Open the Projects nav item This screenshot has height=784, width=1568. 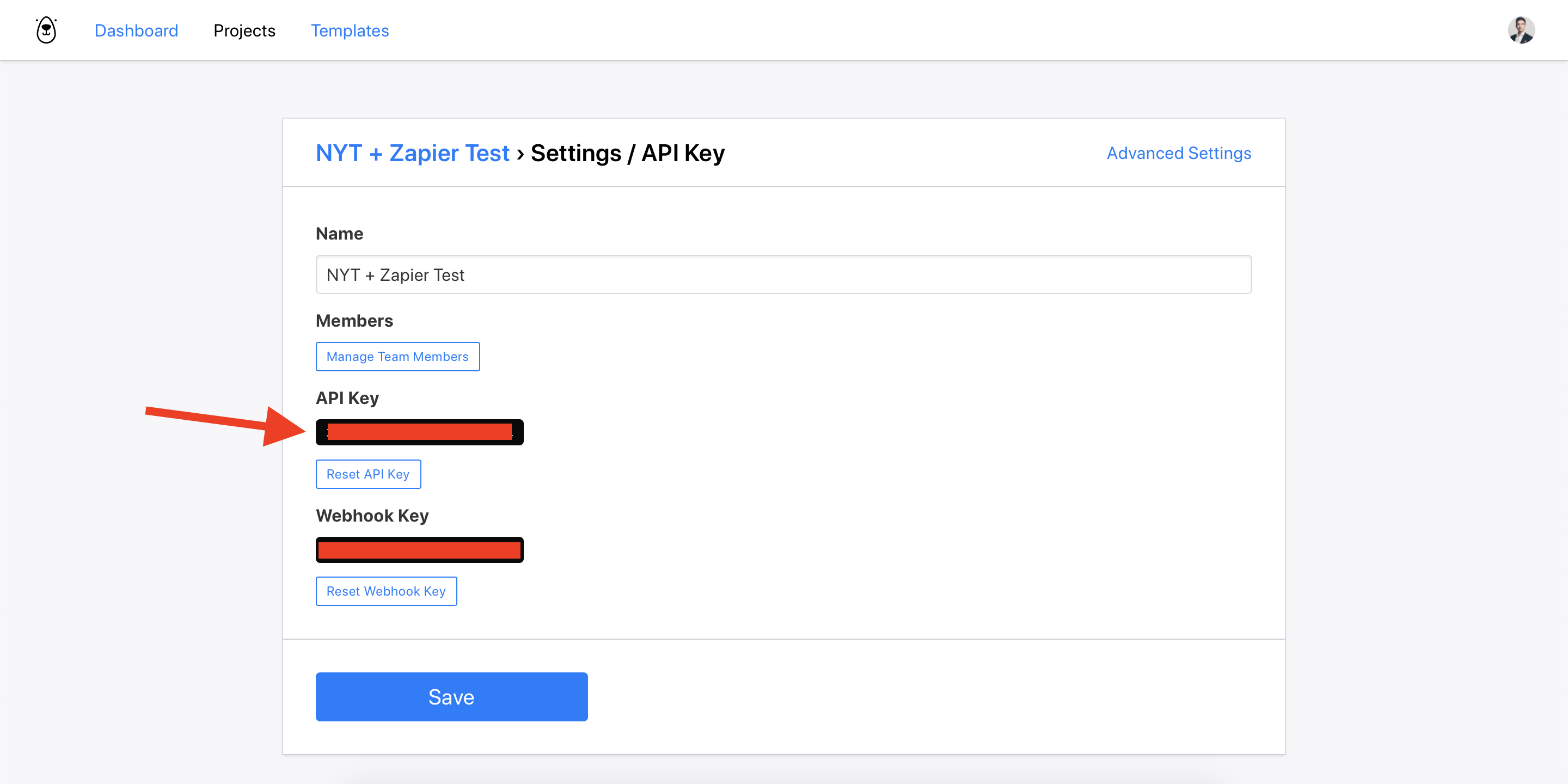(x=244, y=30)
